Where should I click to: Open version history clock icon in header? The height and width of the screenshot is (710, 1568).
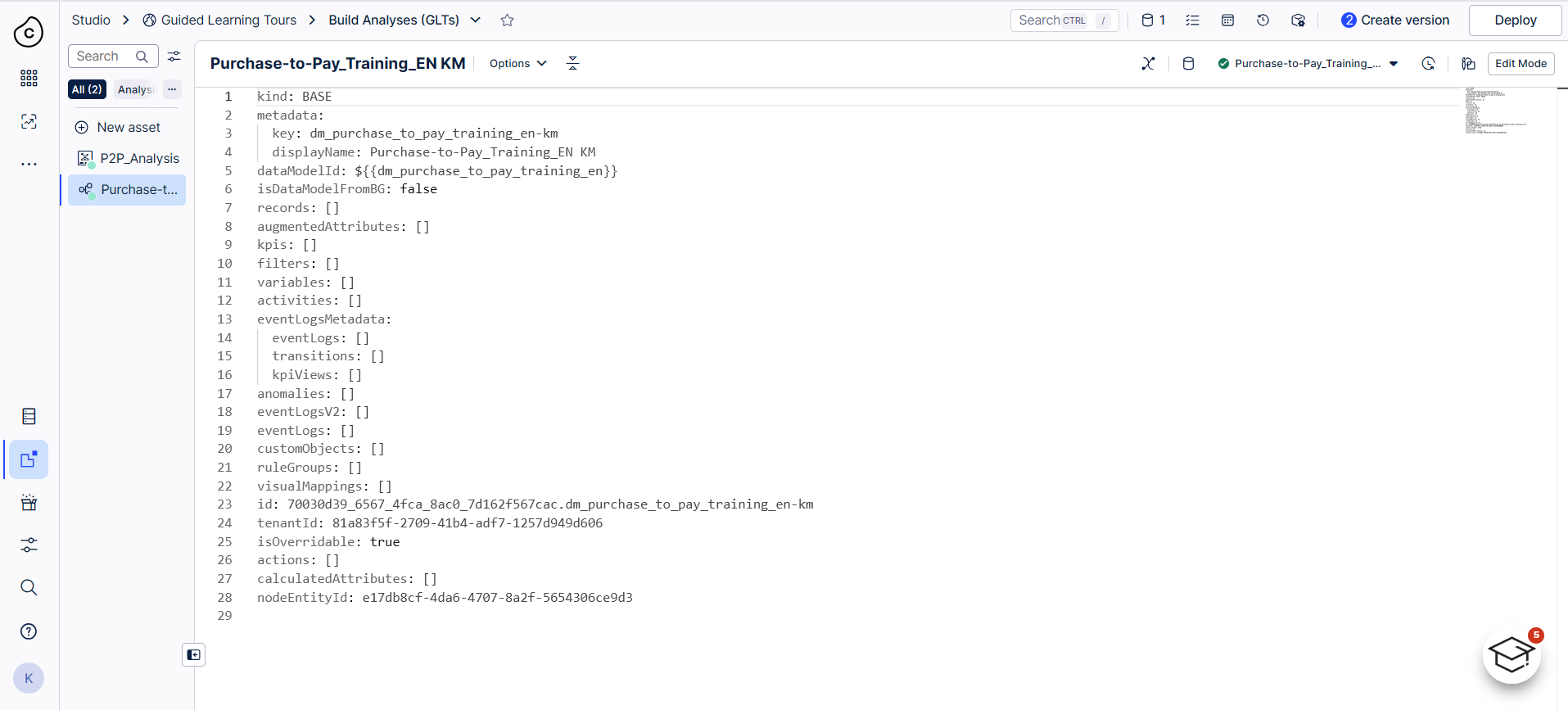click(1263, 20)
